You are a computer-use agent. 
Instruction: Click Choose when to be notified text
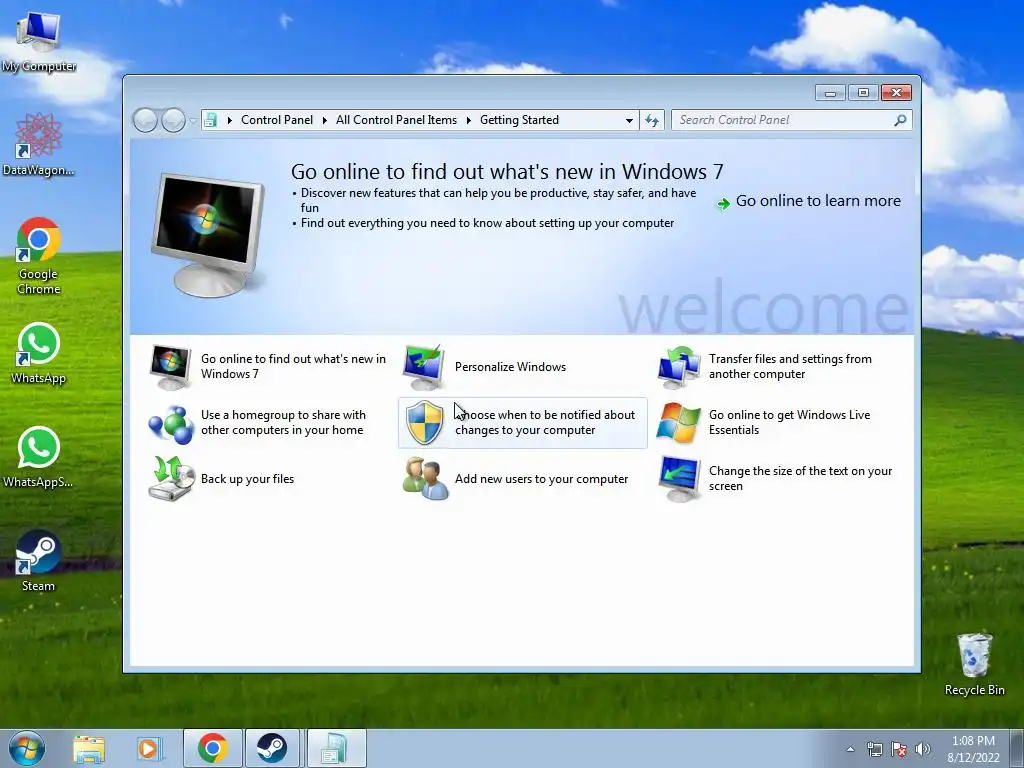[x=545, y=423]
